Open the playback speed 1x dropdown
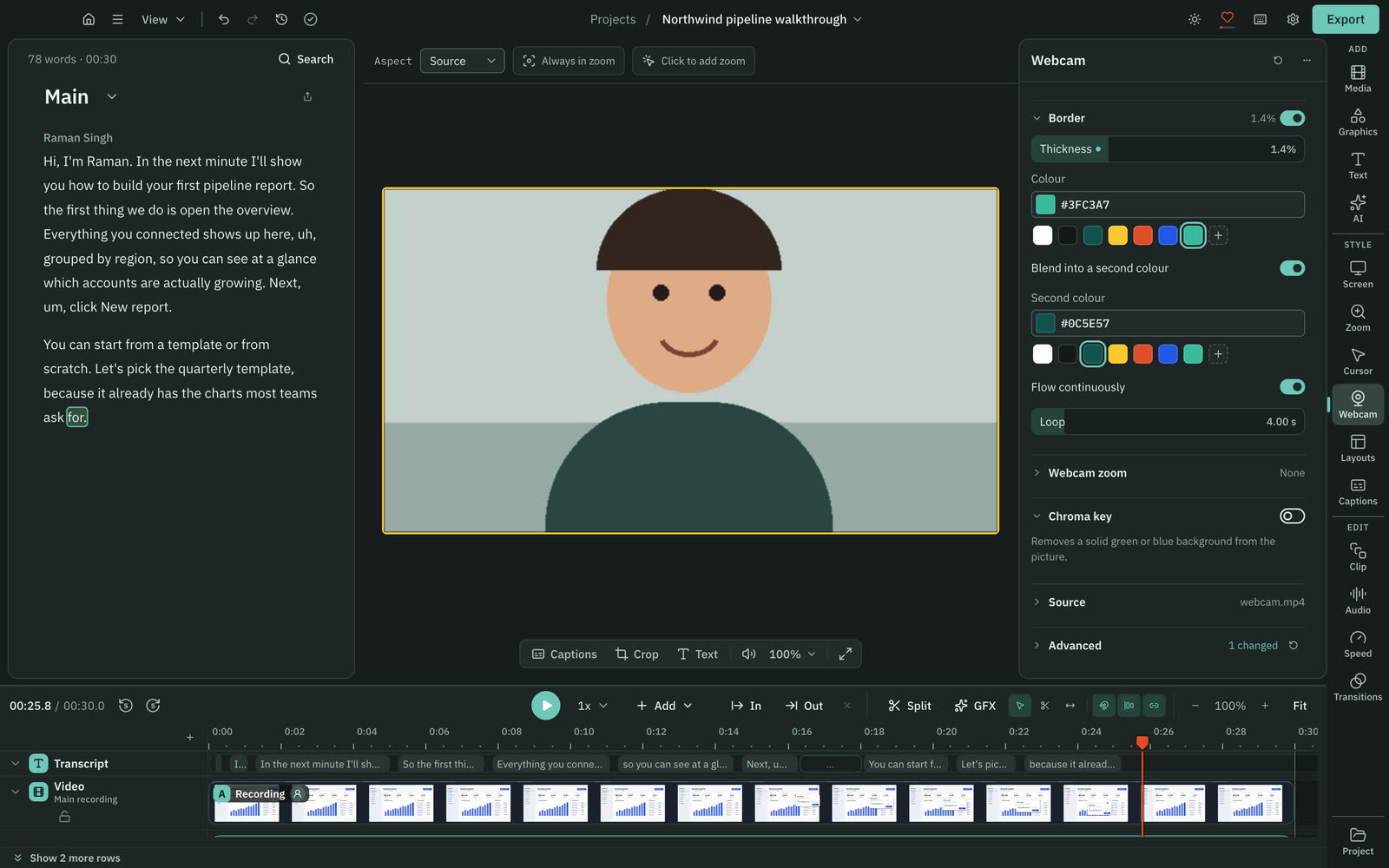 (x=593, y=706)
